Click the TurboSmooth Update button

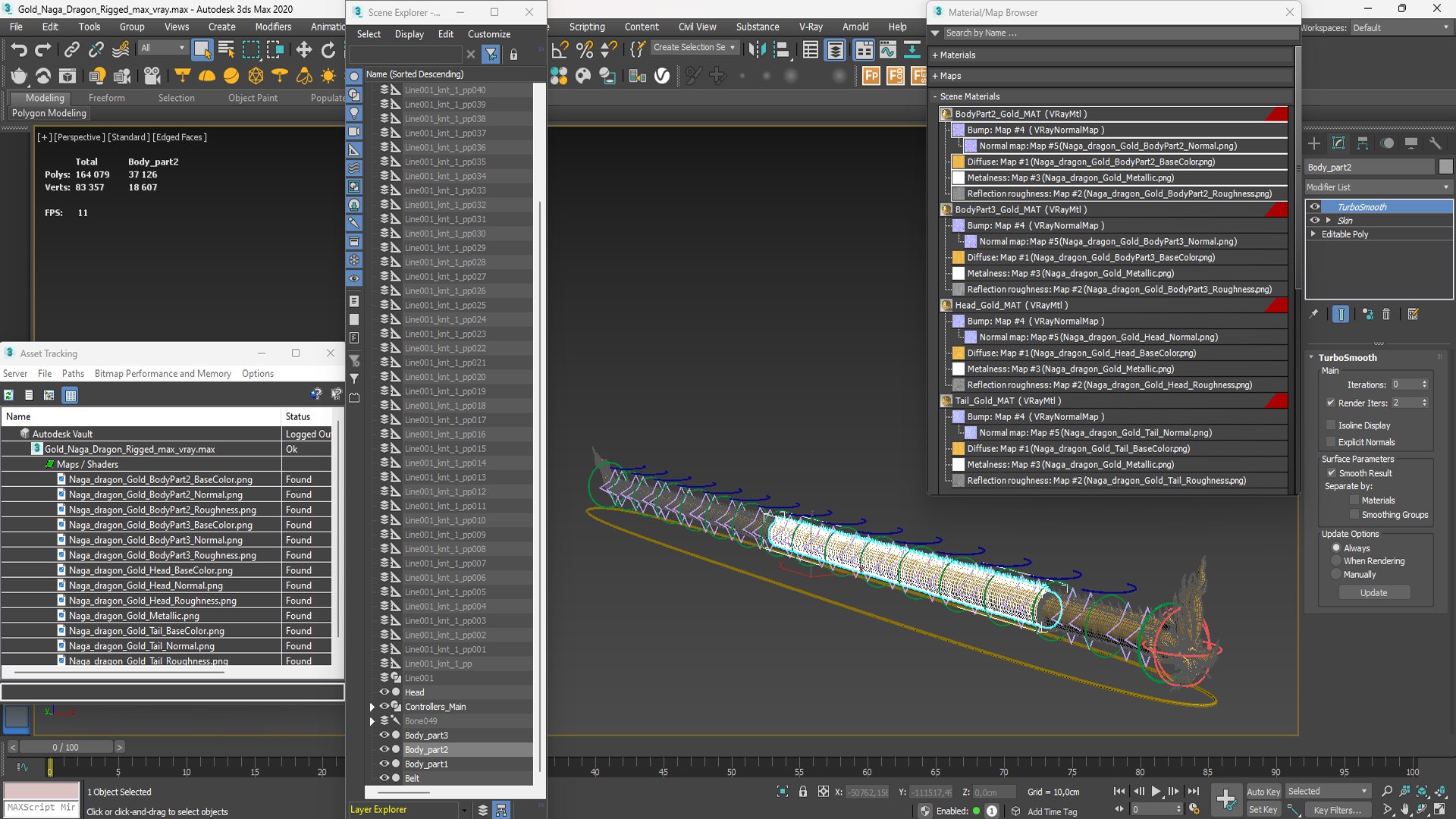pos(1373,593)
